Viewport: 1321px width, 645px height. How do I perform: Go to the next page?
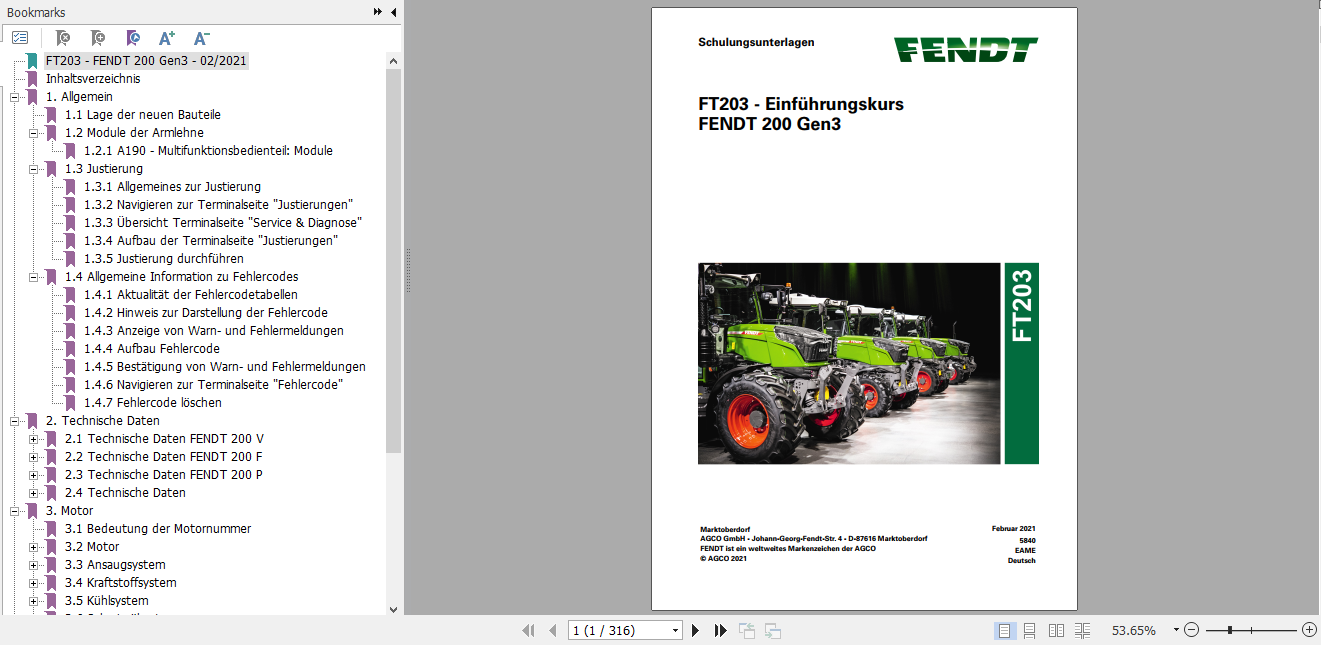[696, 630]
